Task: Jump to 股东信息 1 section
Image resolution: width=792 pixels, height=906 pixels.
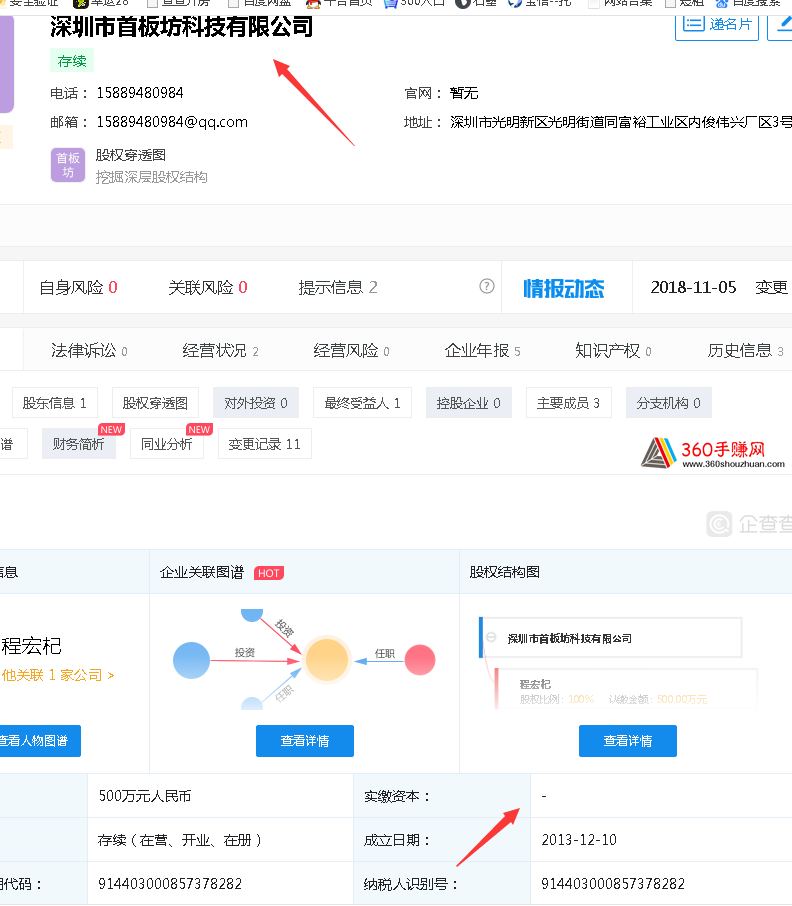Action: tap(55, 403)
